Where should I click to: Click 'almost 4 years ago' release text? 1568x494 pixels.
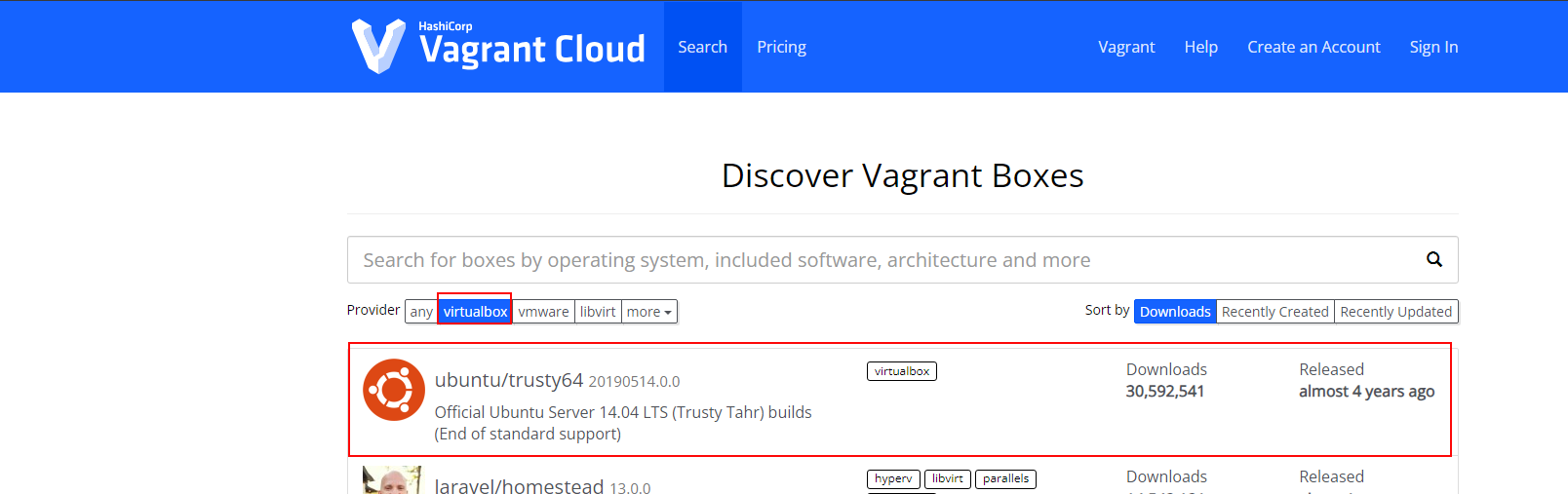coord(1367,391)
